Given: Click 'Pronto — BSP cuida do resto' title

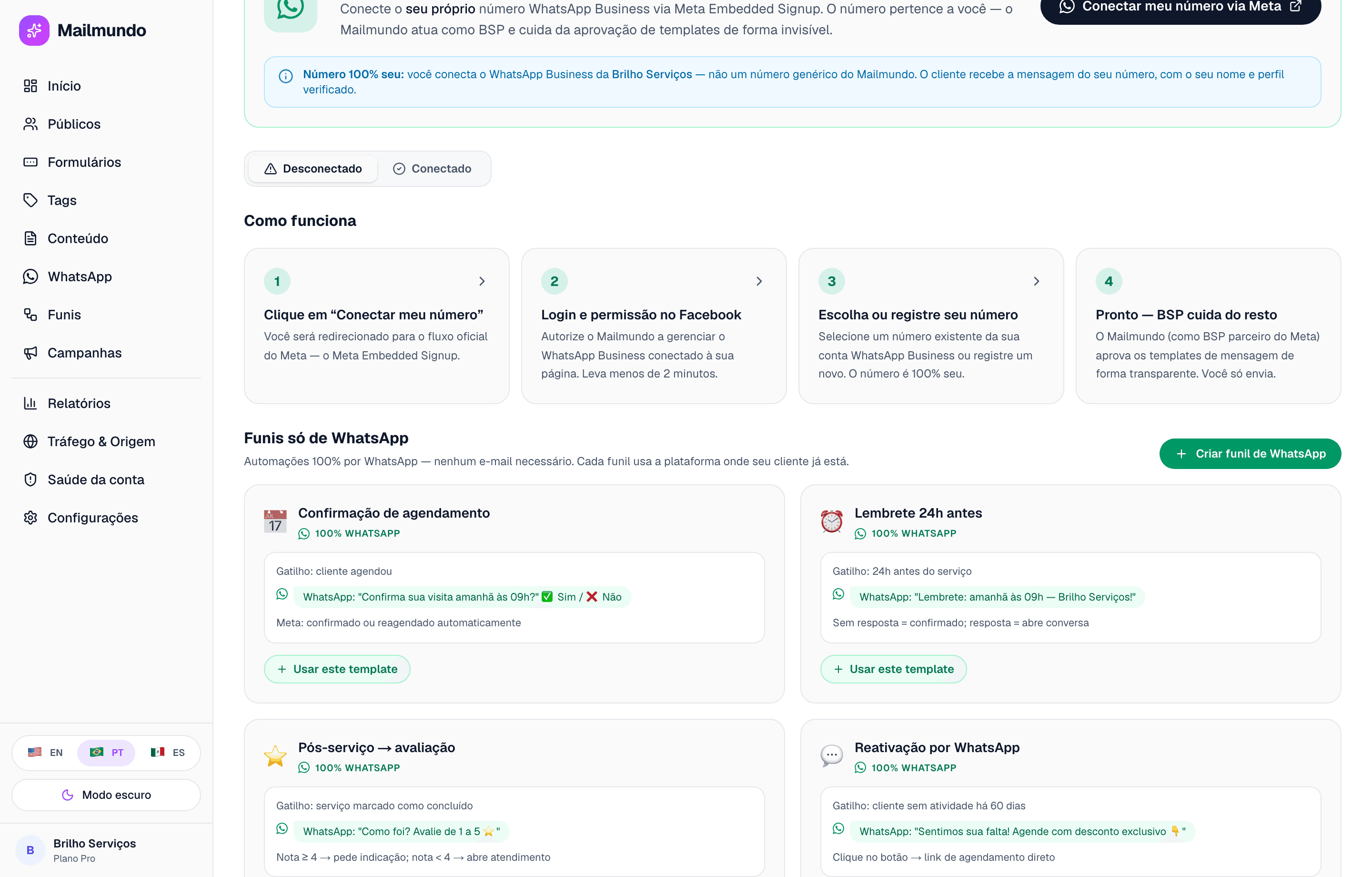Looking at the screenshot, I should pyautogui.click(x=1186, y=315).
